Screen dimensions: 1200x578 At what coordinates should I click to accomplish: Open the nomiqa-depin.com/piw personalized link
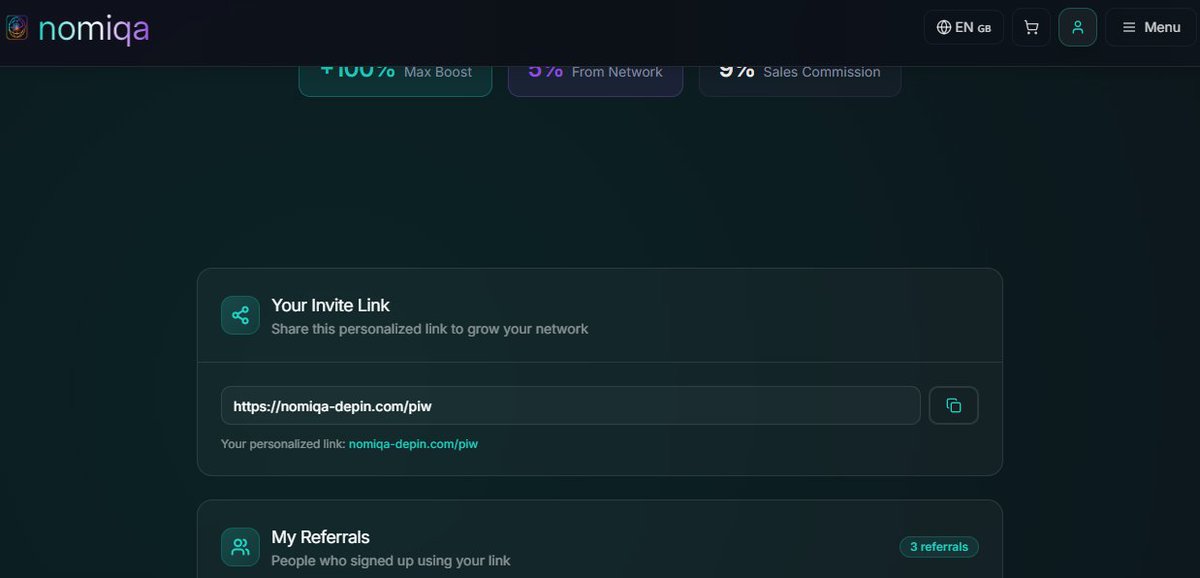tap(413, 444)
